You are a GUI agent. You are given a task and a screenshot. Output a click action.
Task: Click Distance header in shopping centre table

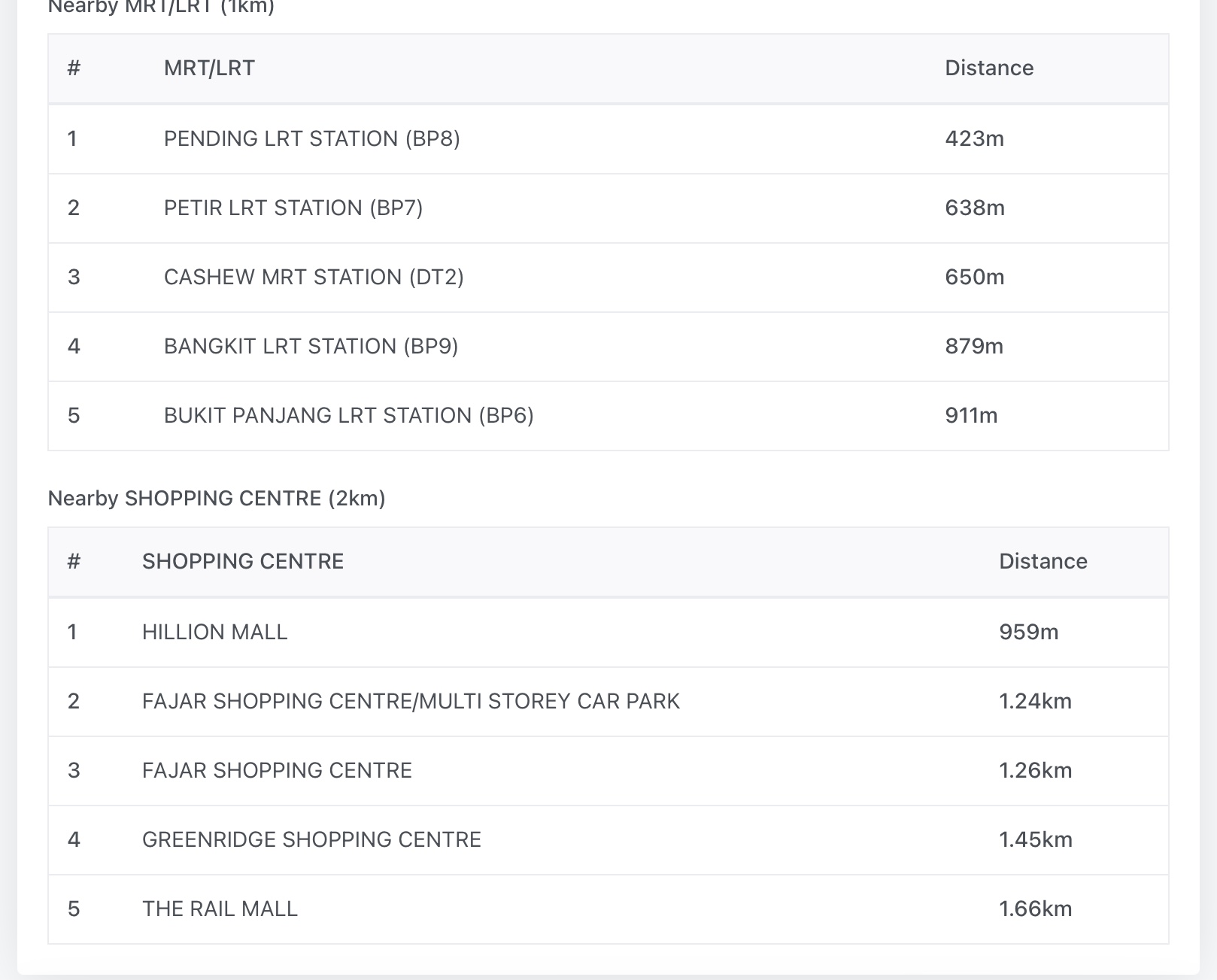1042,562
